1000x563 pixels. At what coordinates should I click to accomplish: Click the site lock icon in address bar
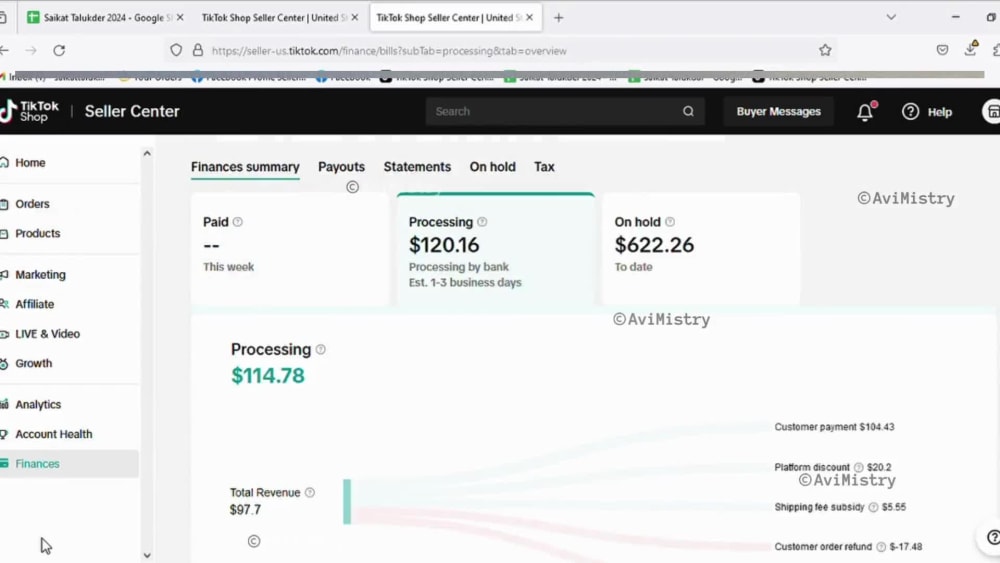(198, 50)
